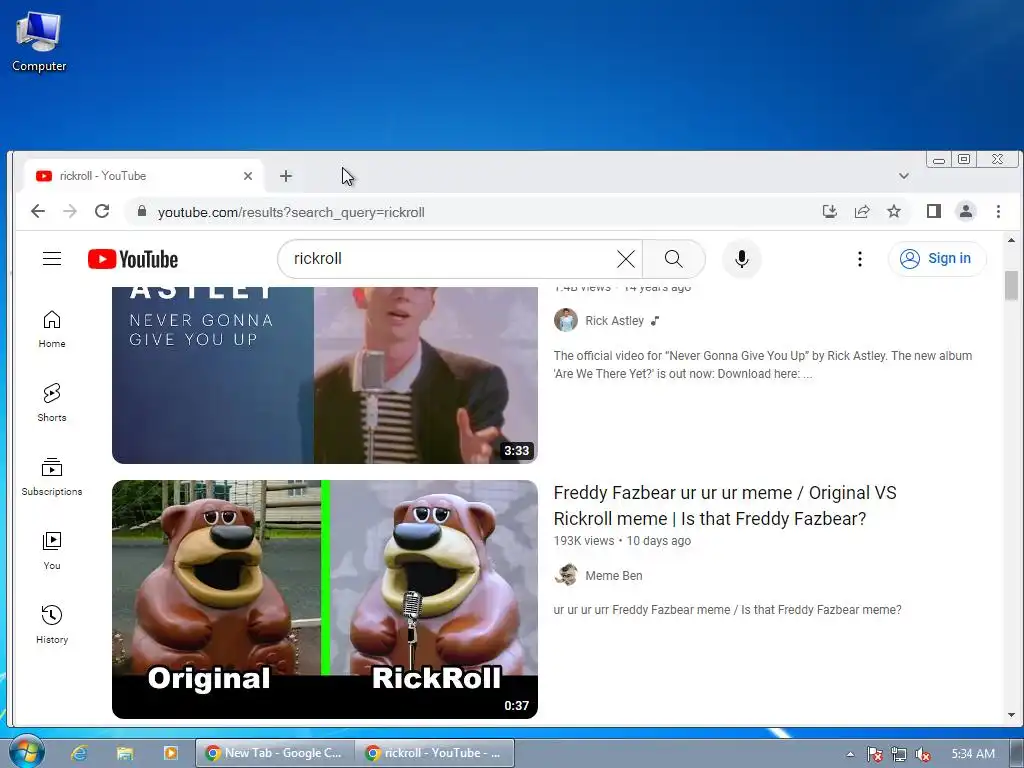The width and height of the screenshot is (1024, 768).
Task: Open You section in sidebar
Action: click(x=52, y=551)
